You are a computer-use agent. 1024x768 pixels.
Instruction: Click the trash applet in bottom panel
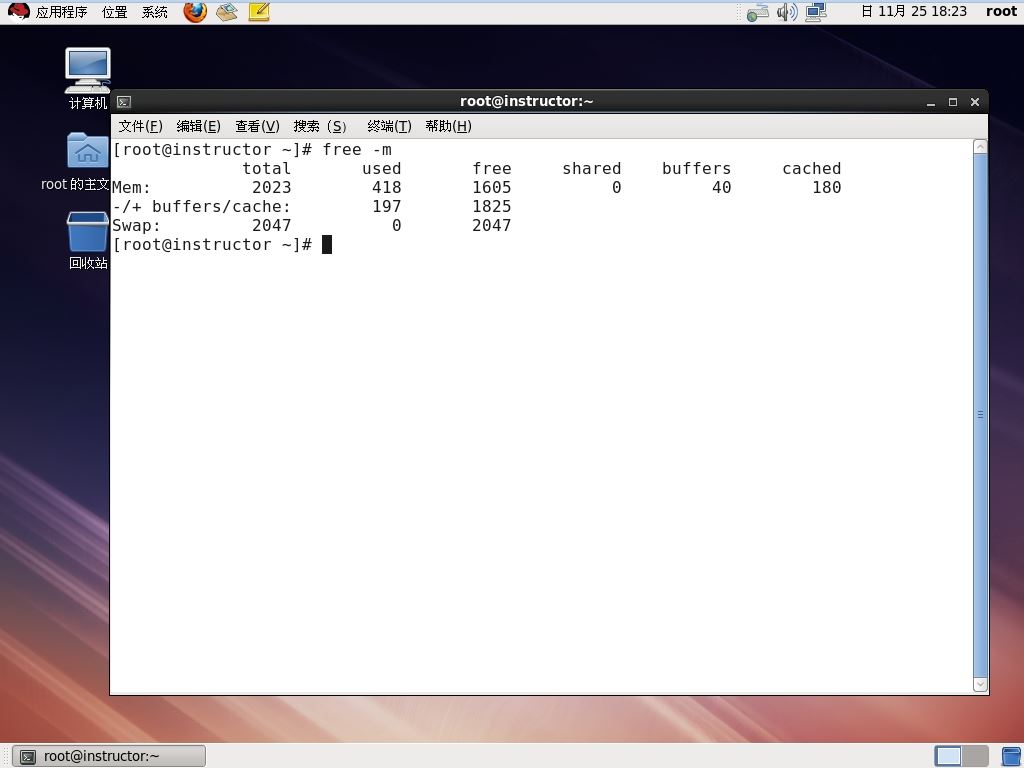[x=1011, y=756]
